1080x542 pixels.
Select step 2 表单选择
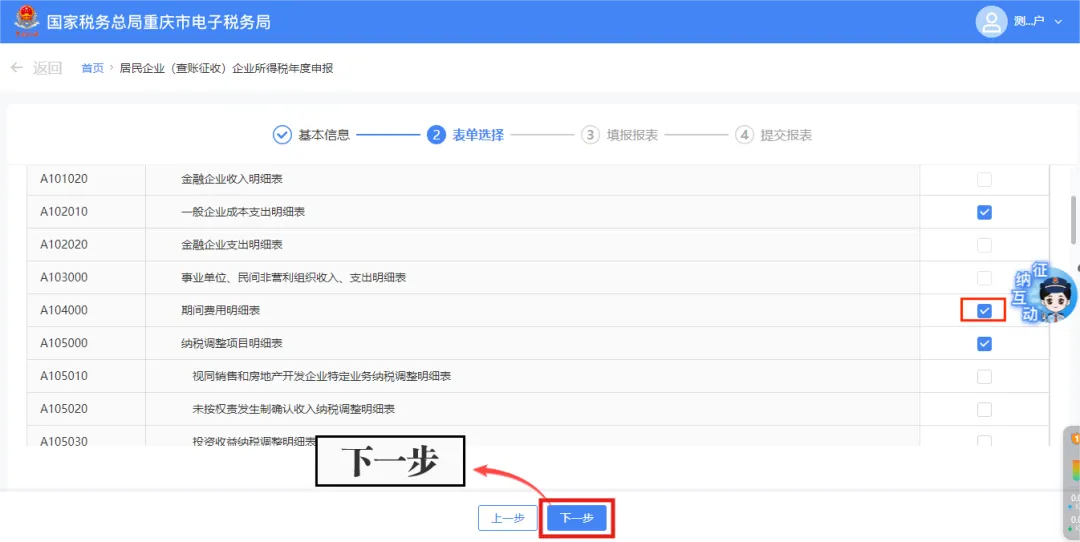(466, 135)
